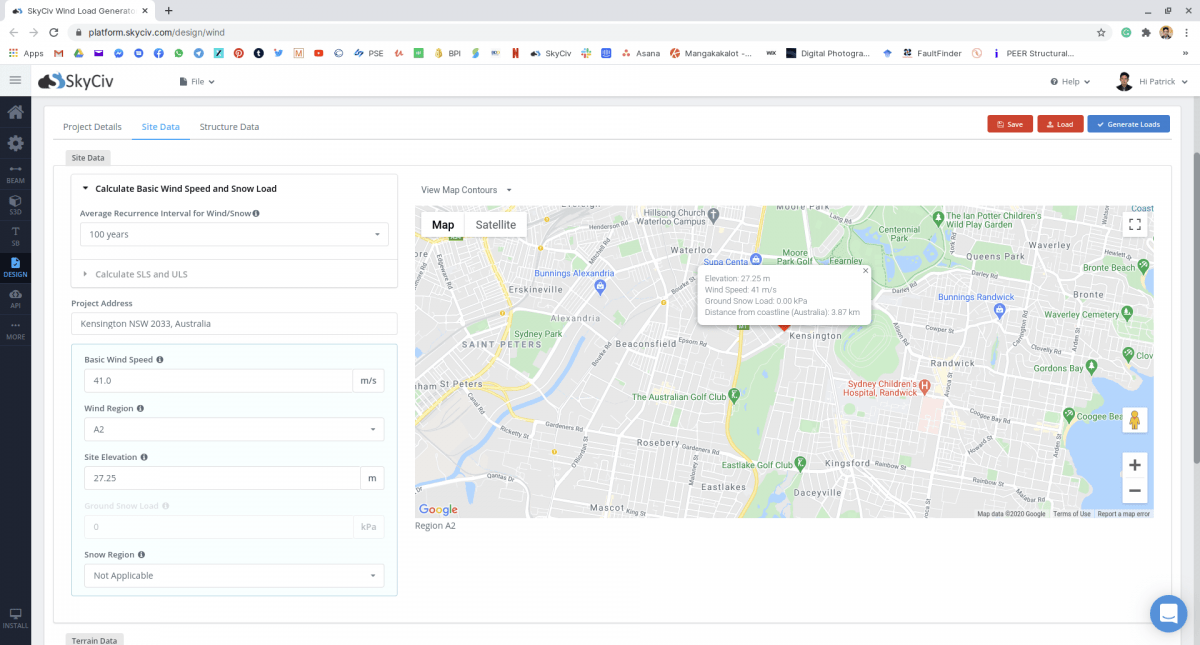Open the View Map Contours dropdown

click(466, 189)
